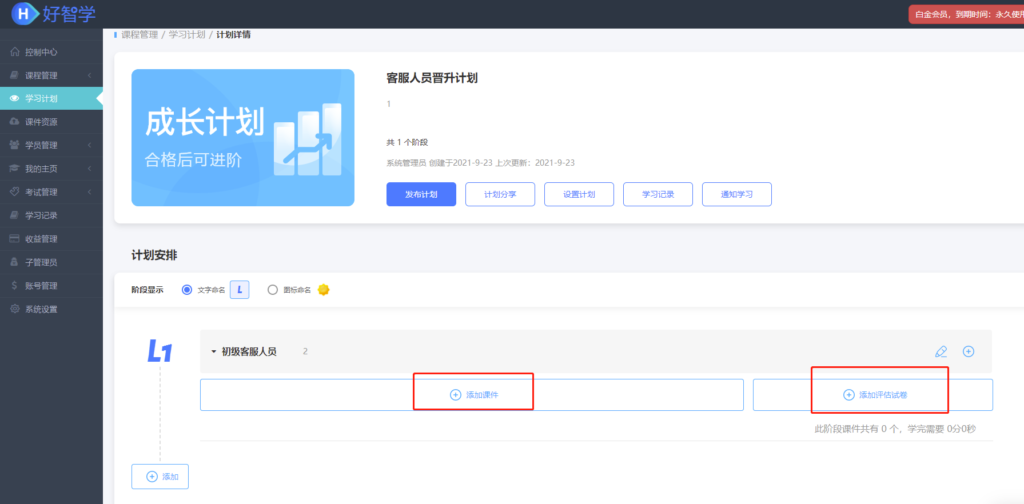Click the 白金会员 membership badge
The image size is (1024, 504).
pyautogui.click(x=967, y=14)
